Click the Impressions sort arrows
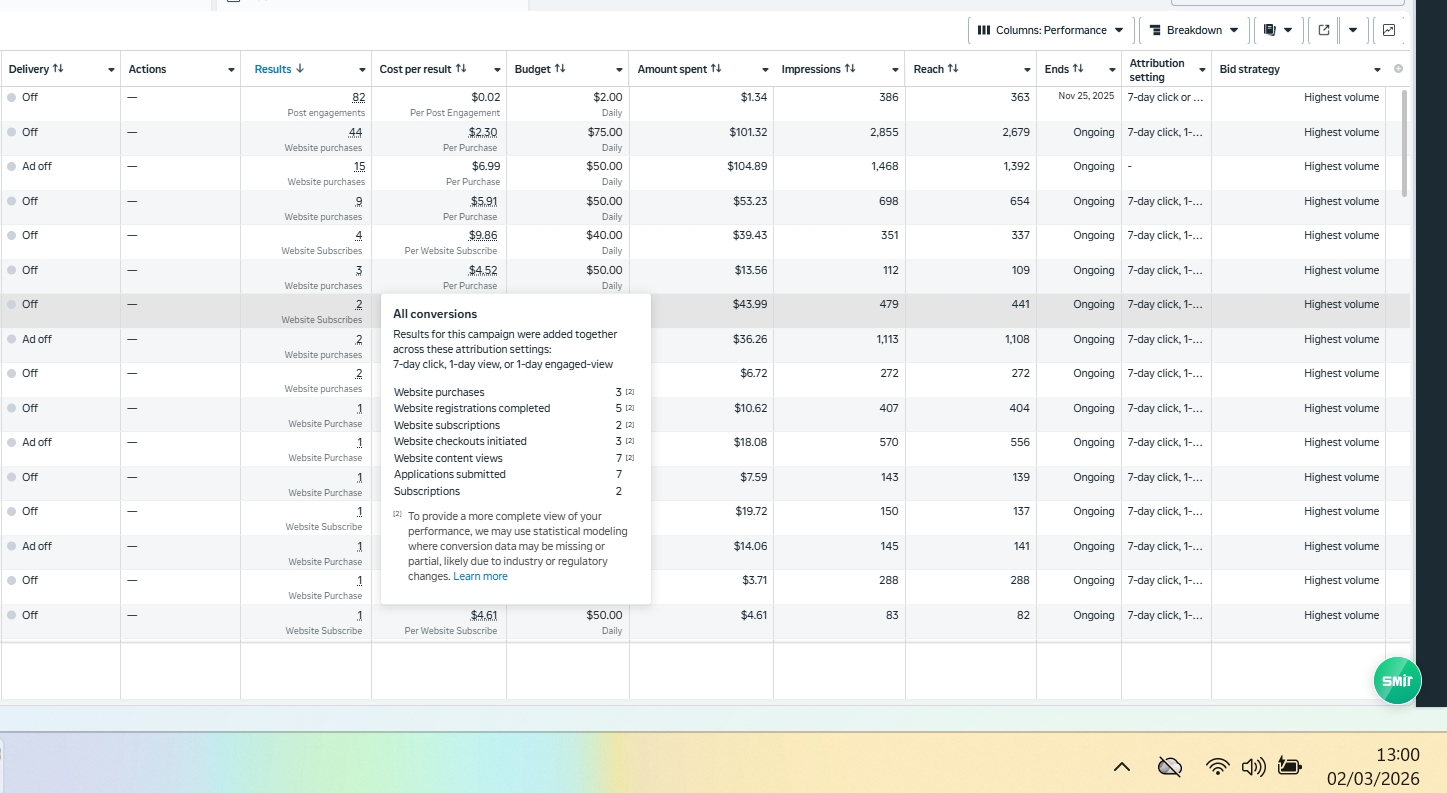The image size is (1447, 793). [850, 69]
